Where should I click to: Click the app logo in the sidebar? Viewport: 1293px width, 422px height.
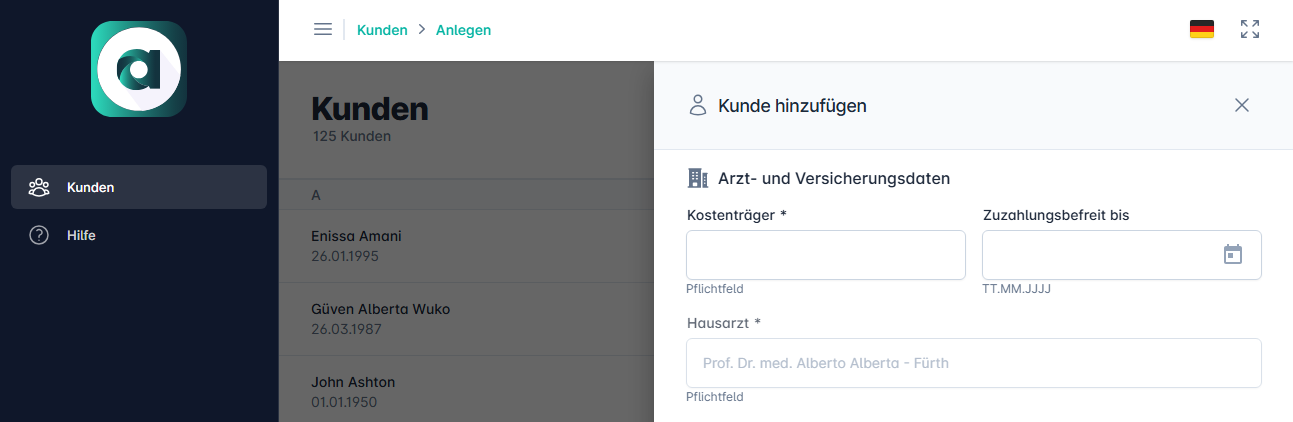[139, 69]
